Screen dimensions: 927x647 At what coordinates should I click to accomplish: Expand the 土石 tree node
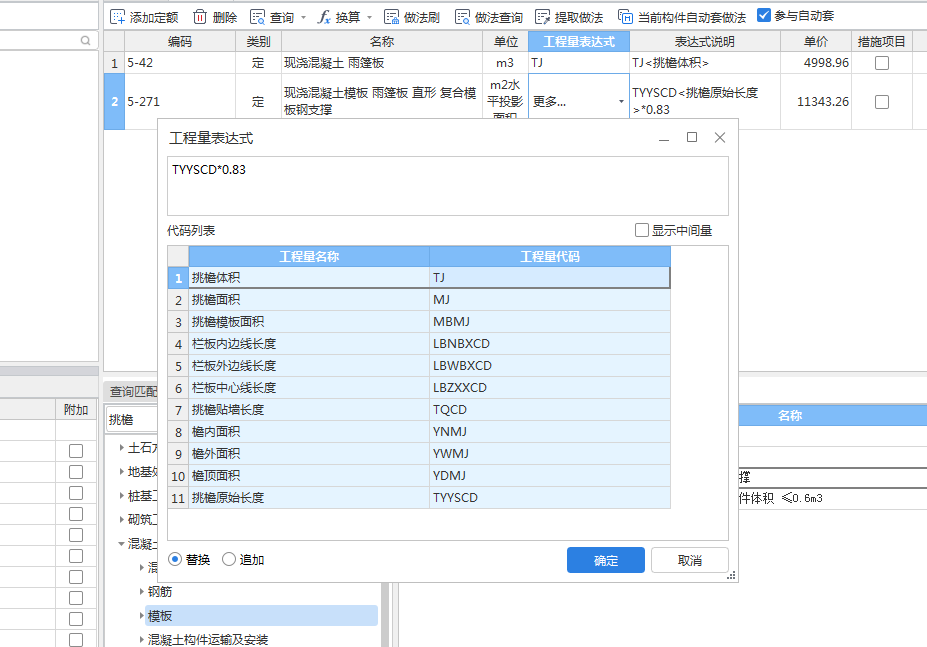pos(121,448)
